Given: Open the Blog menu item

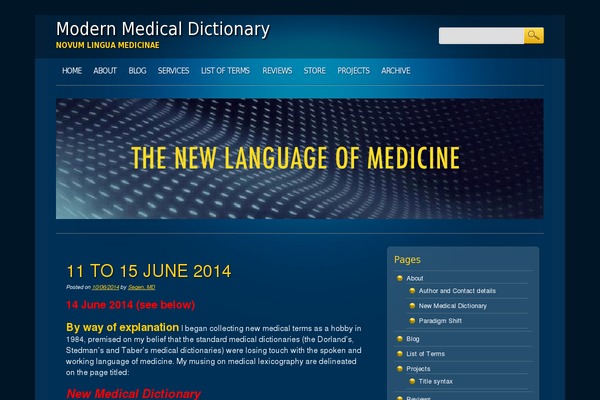Looking at the screenshot, I should (137, 71).
